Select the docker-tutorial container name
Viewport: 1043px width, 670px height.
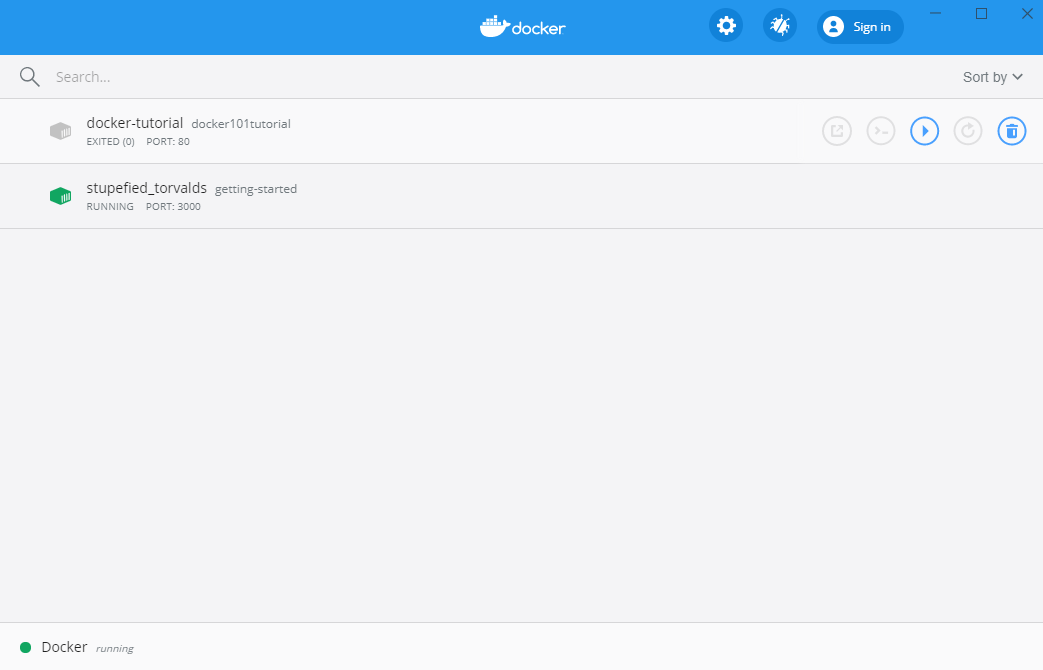pyautogui.click(x=134, y=123)
